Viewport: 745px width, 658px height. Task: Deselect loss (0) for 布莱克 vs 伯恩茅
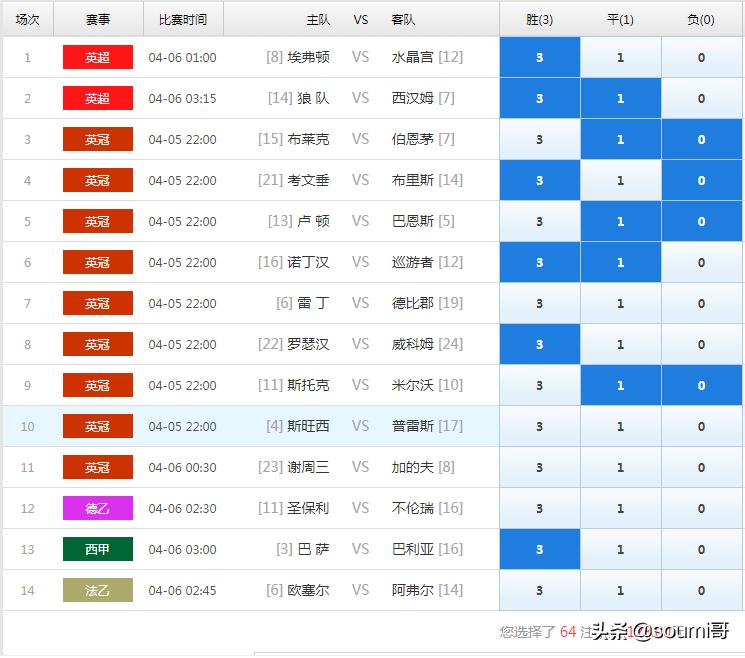tap(701, 139)
